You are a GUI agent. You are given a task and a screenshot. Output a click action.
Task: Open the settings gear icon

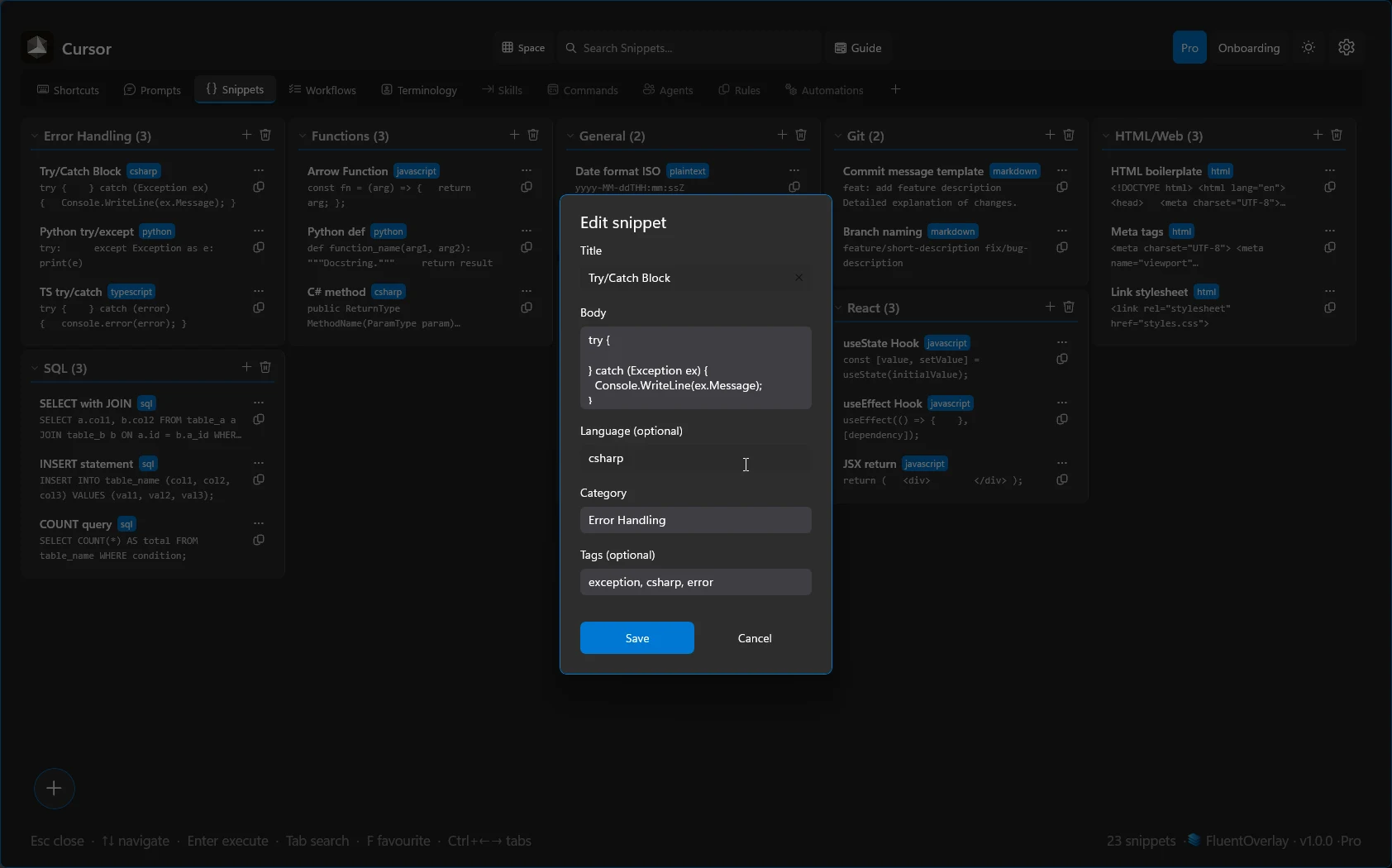tap(1347, 47)
